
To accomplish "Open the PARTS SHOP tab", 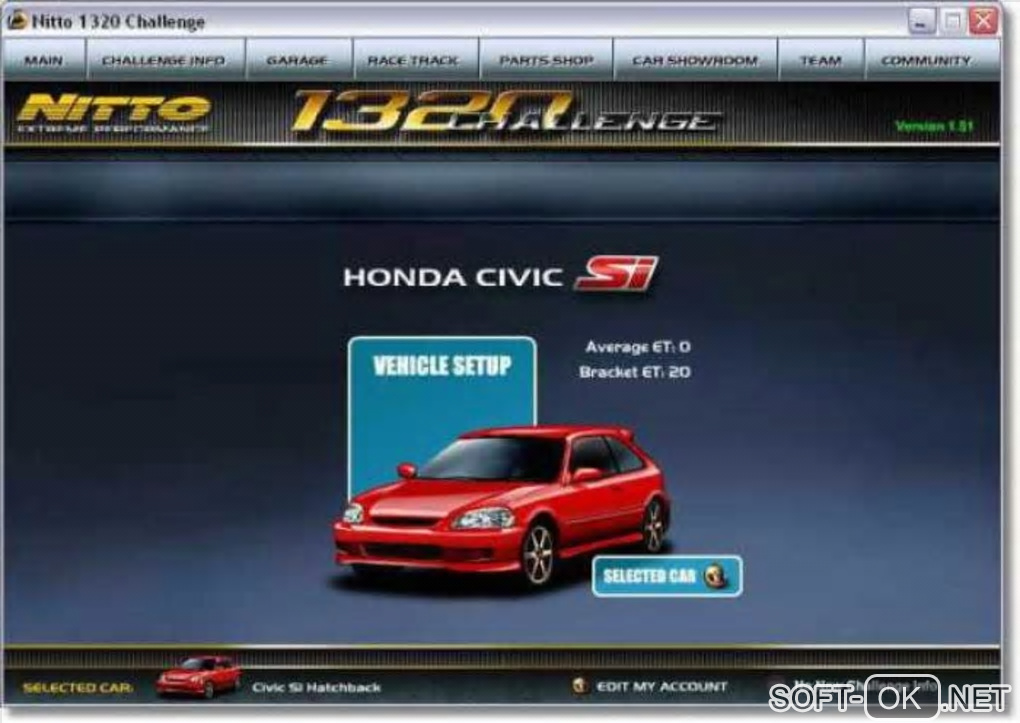I will [x=546, y=60].
